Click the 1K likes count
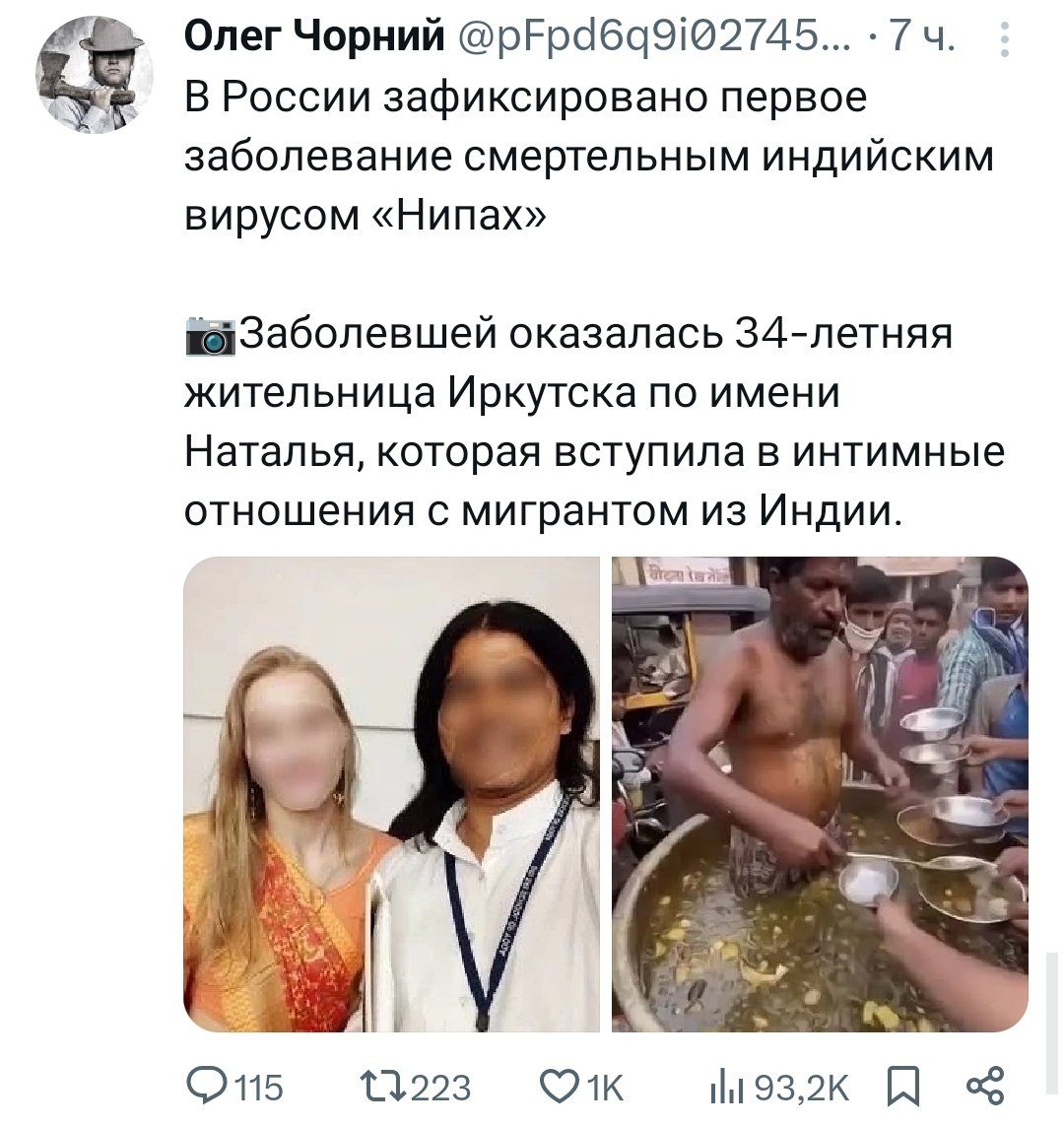This screenshot has width=1064, height=1126. 606,1088
